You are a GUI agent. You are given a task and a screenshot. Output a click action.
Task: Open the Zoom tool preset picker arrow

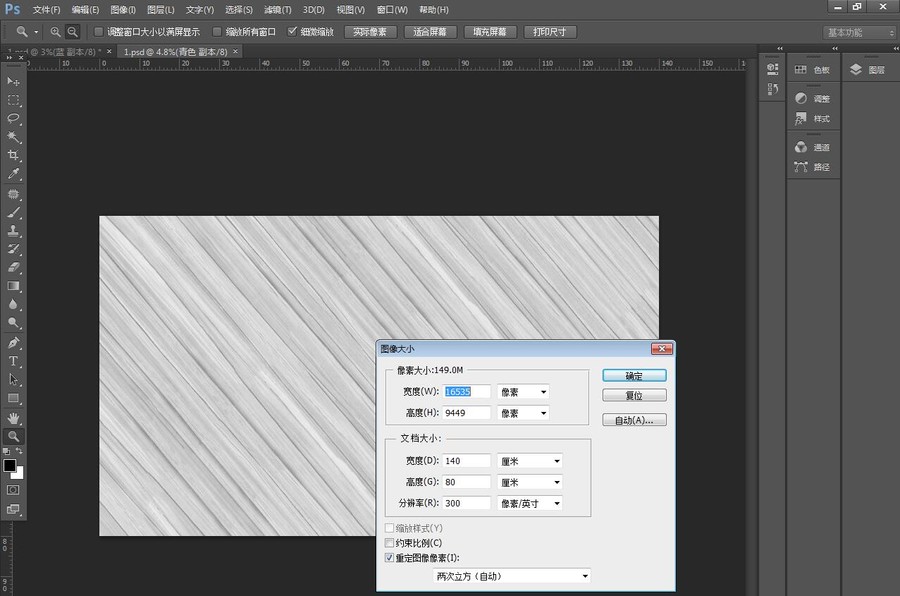(36, 32)
